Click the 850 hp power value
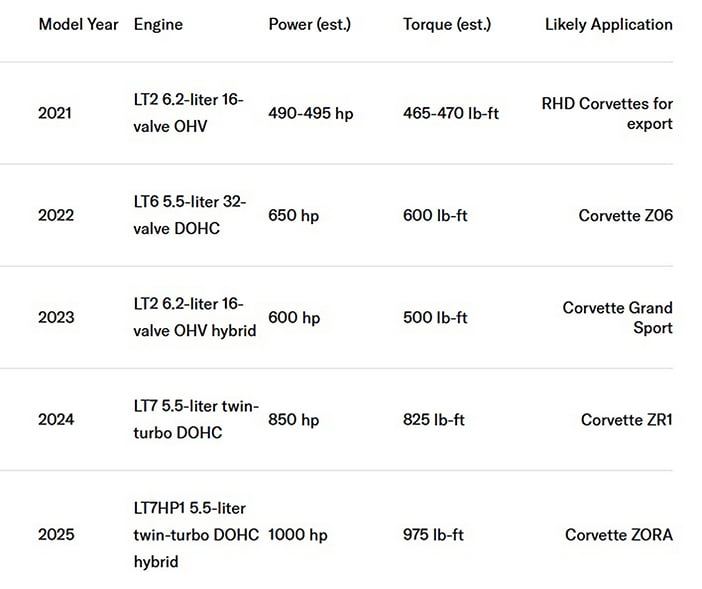The width and height of the screenshot is (702, 589). pyautogui.click(x=293, y=419)
